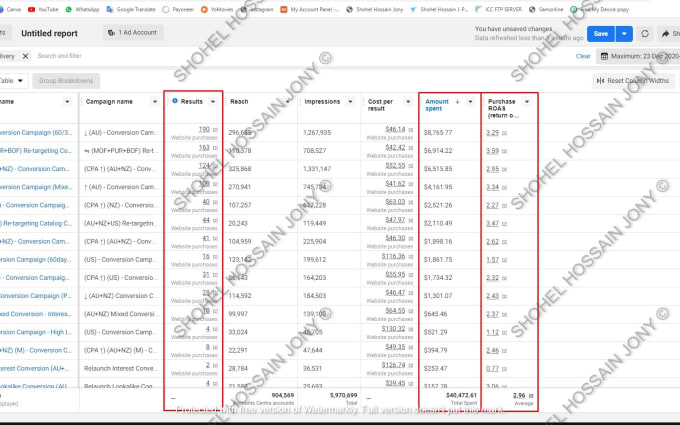Click the 1,331,147 impressions cell
This screenshot has height=425, width=680.
317,169
